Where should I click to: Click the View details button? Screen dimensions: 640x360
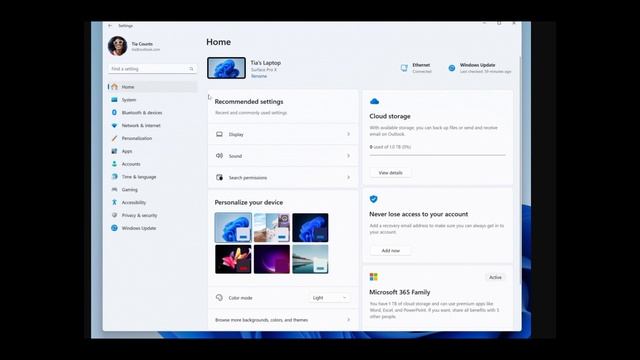click(x=390, y=173)
